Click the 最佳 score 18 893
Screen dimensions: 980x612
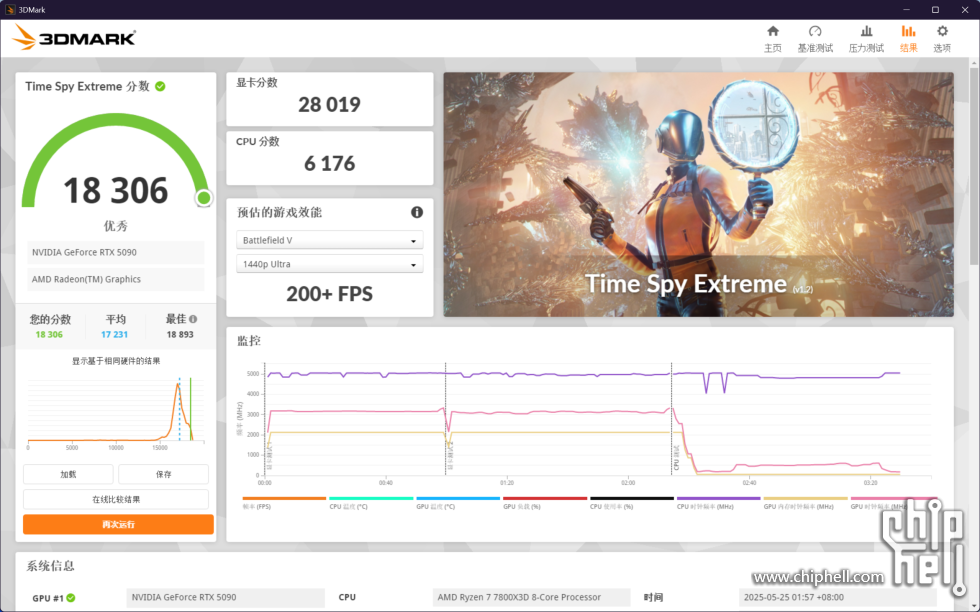click(x=180, y=334)
